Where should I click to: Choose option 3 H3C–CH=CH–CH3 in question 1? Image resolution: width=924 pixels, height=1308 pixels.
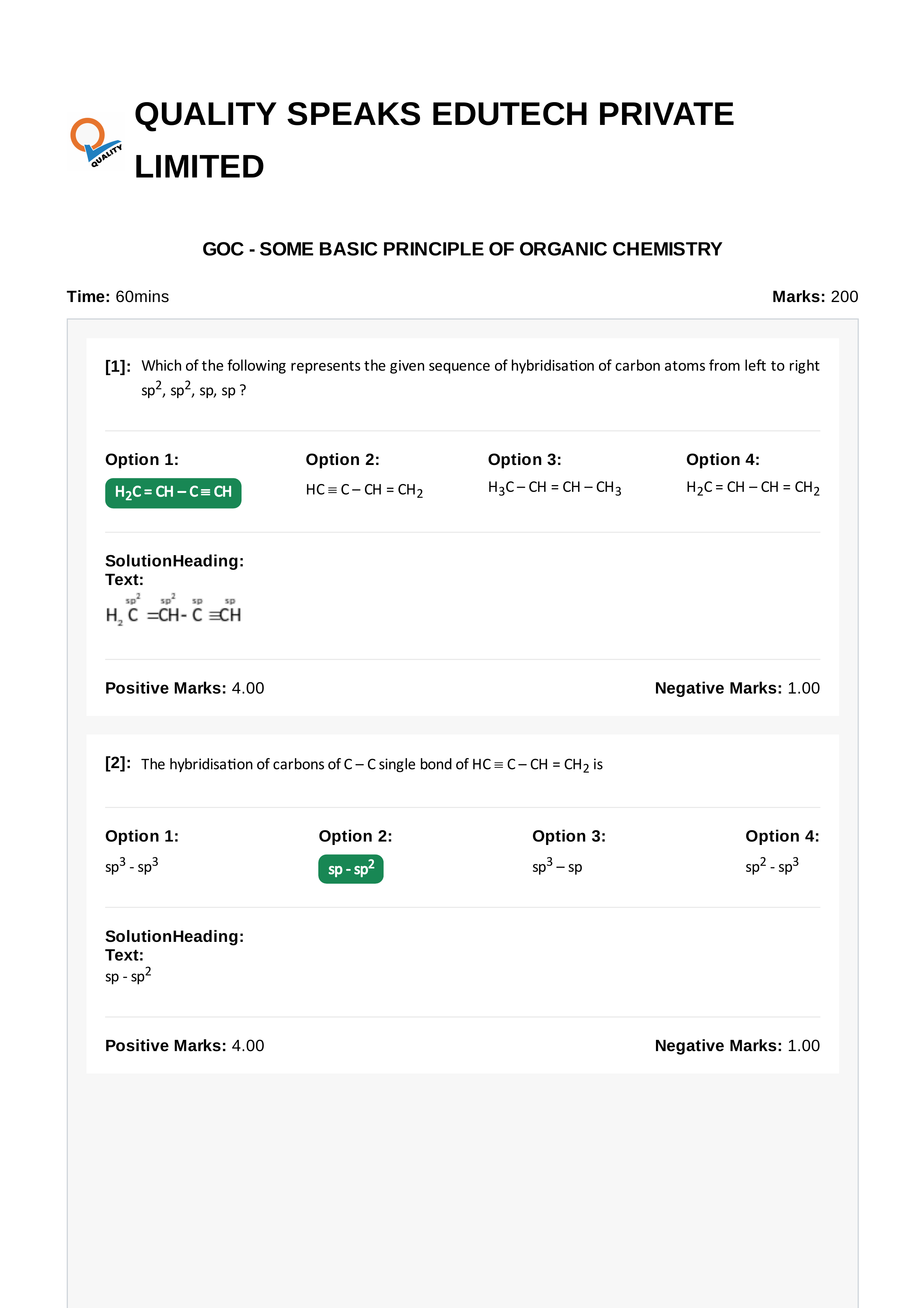554,488
